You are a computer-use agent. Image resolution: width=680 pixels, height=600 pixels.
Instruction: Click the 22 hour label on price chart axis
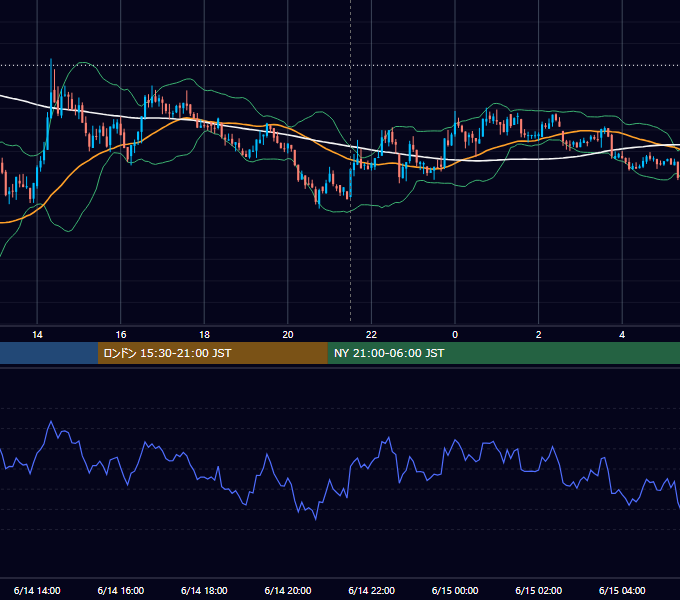371,335
